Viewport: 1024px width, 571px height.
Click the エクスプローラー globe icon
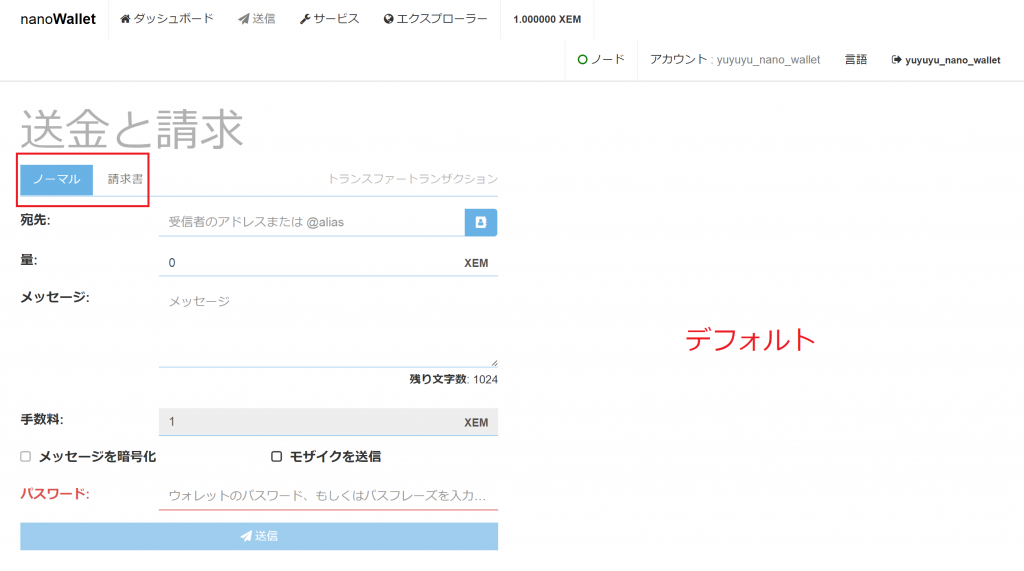[389, 19]
